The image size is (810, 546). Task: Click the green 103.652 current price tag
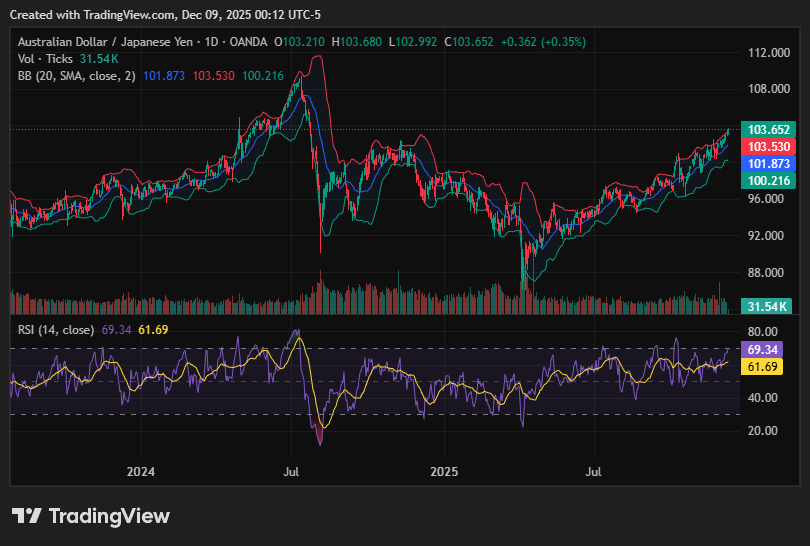(769, 130)
